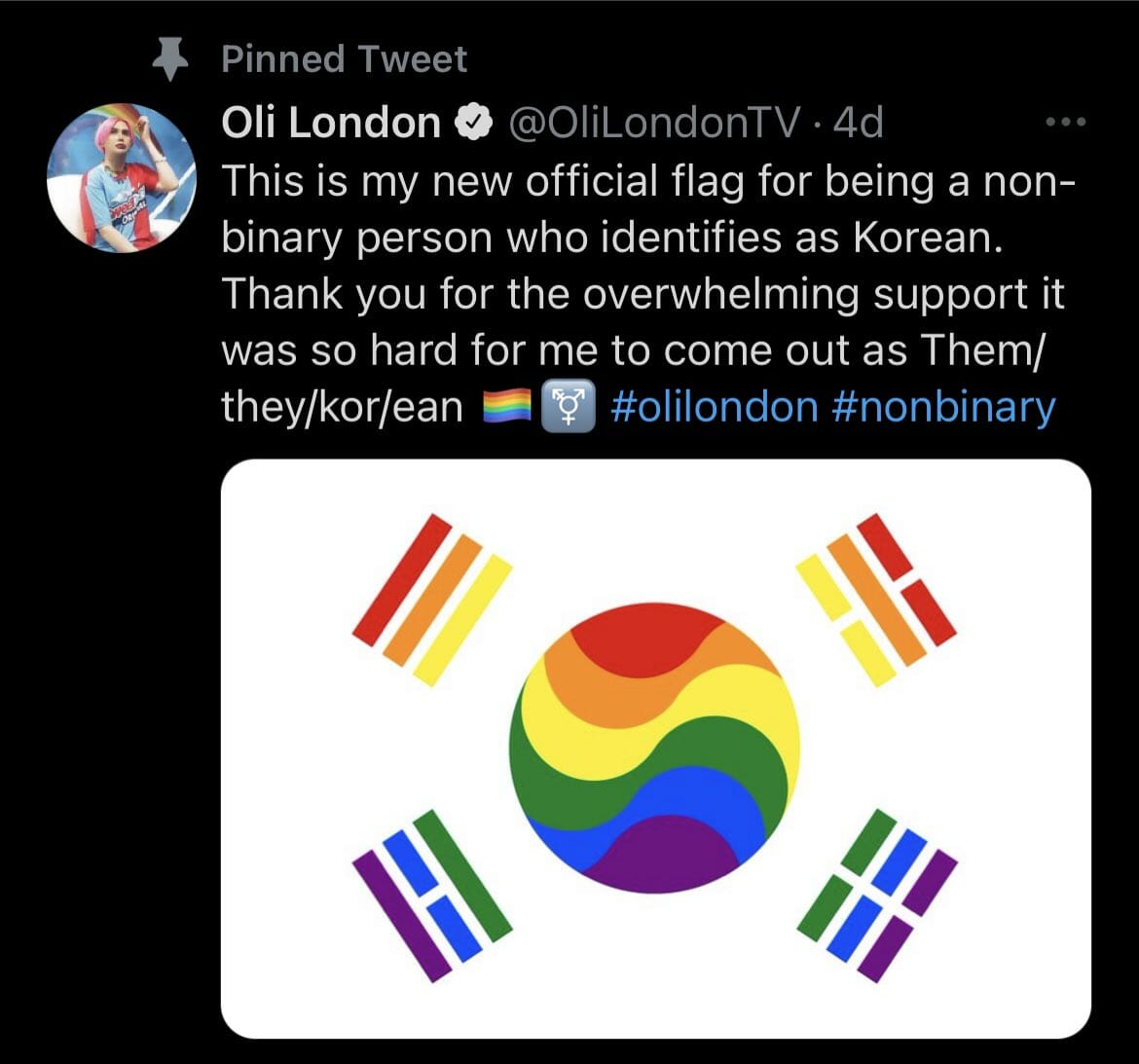
Task: Click the verified badge next to Oli London
Action: point(474,124)
